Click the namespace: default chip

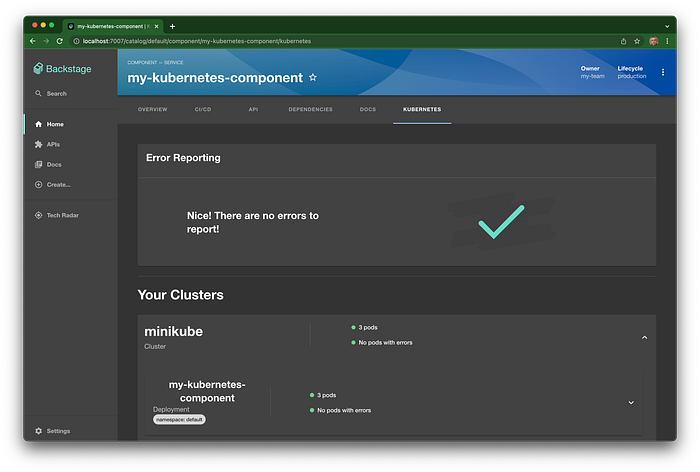tap(179, 420)
